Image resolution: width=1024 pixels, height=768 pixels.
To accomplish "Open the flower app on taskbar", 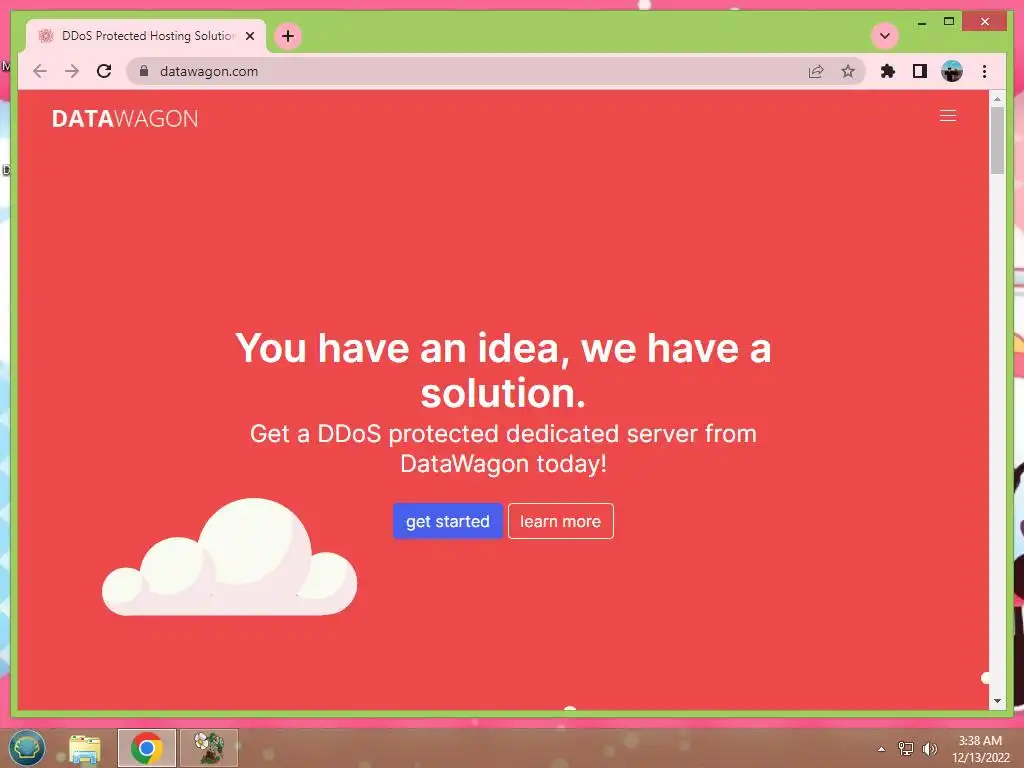I will pyautogui.click(x=209, y=748).
